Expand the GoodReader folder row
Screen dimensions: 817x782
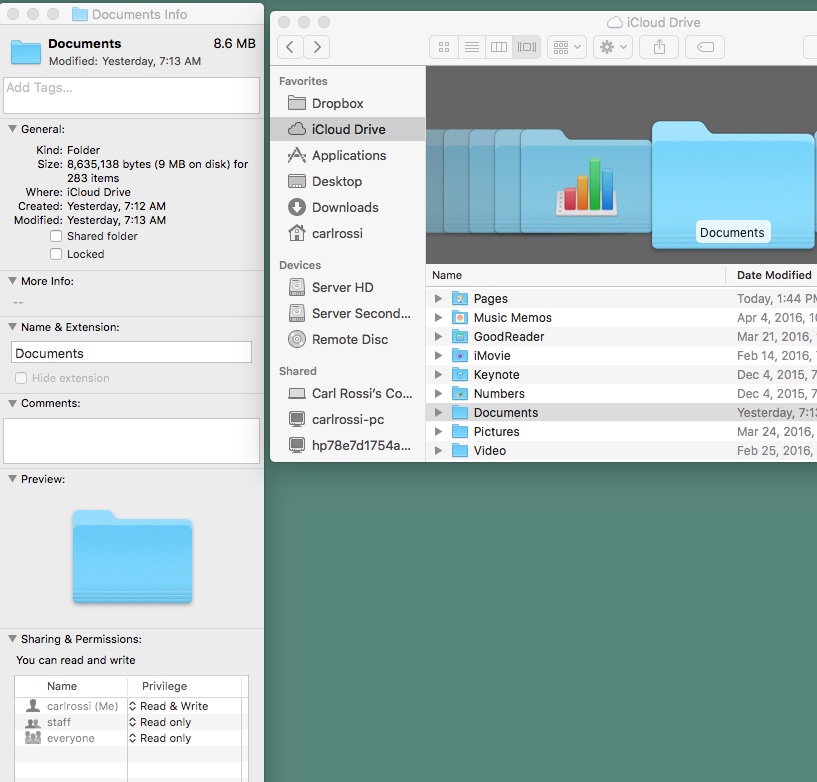pos(438,337)
